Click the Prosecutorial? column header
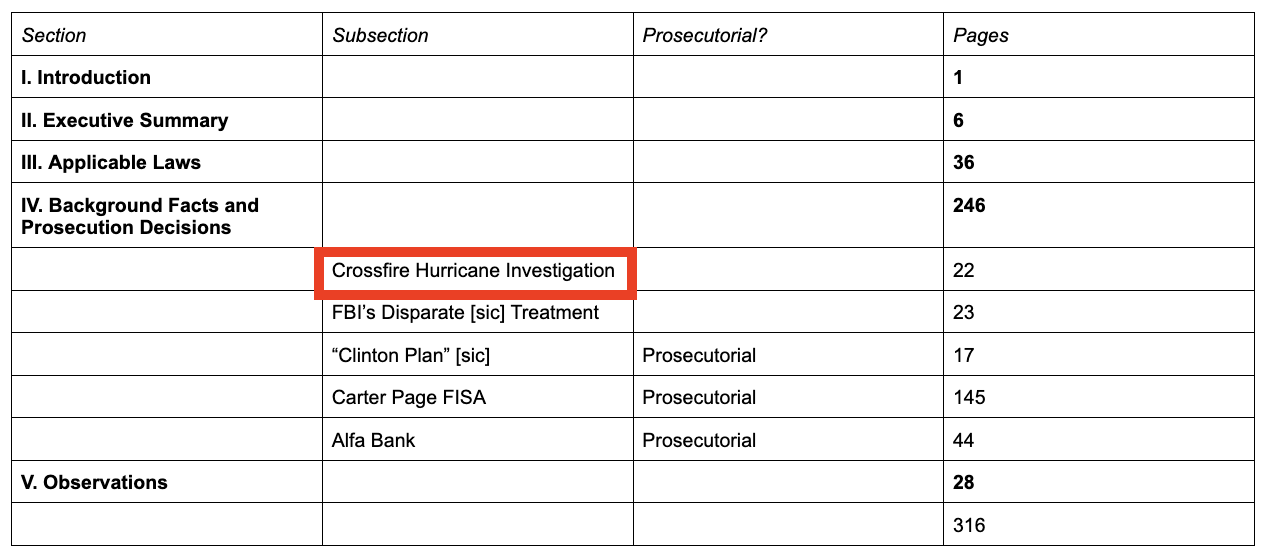This screenshot has height=558, width=1270. click(x=788, y=35)
